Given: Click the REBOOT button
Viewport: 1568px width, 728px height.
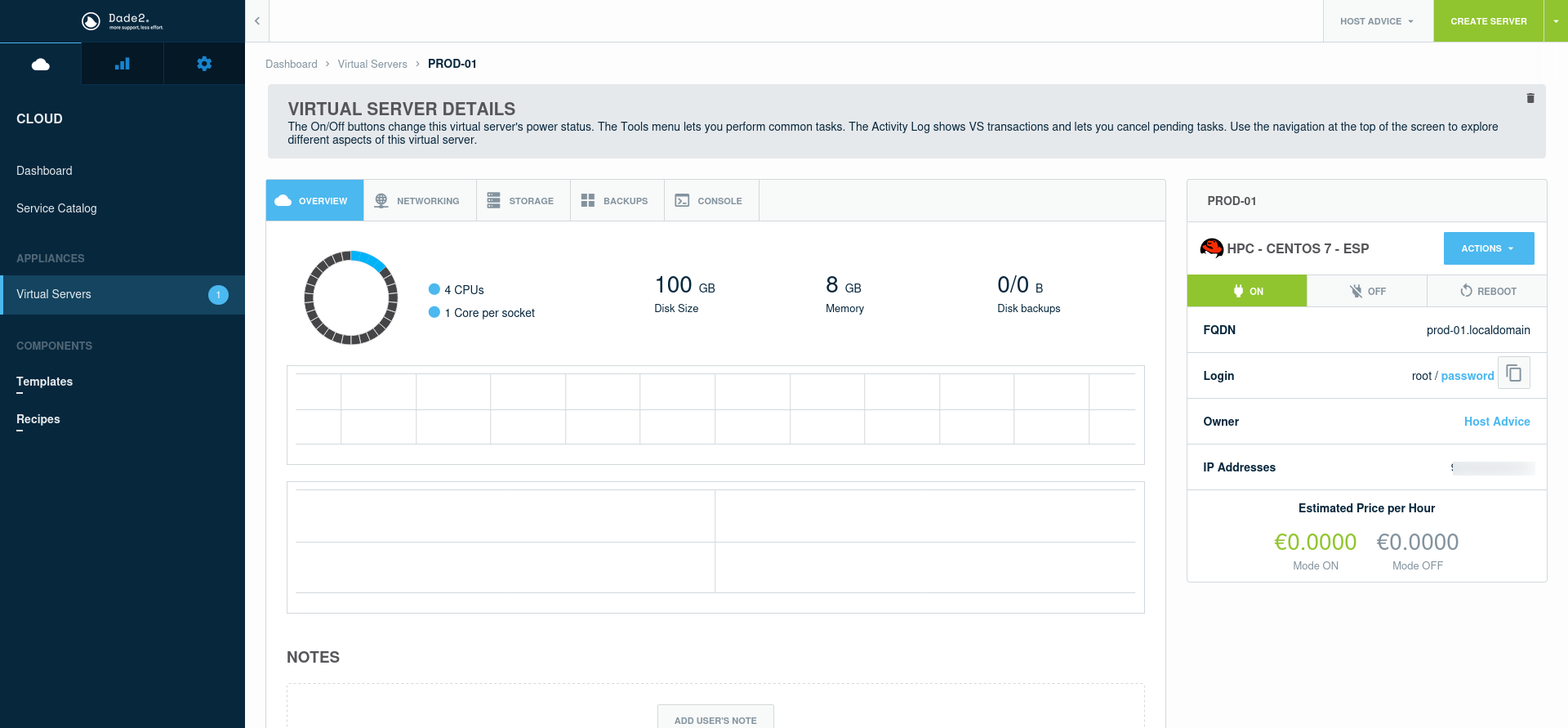Looking at the screenshot, I should (x=1487, y=291).
